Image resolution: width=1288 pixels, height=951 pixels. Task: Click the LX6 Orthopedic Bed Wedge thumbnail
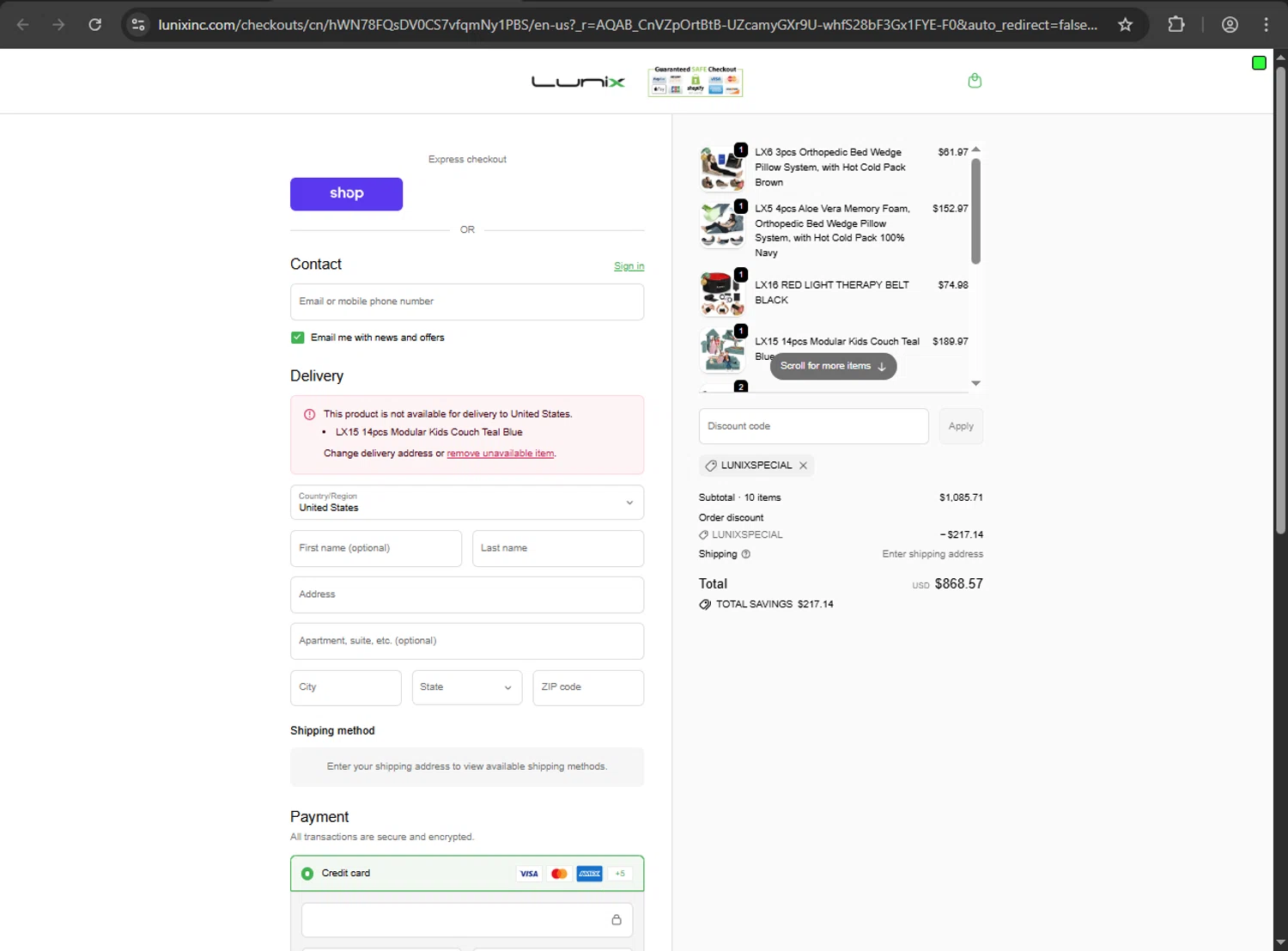722,168
